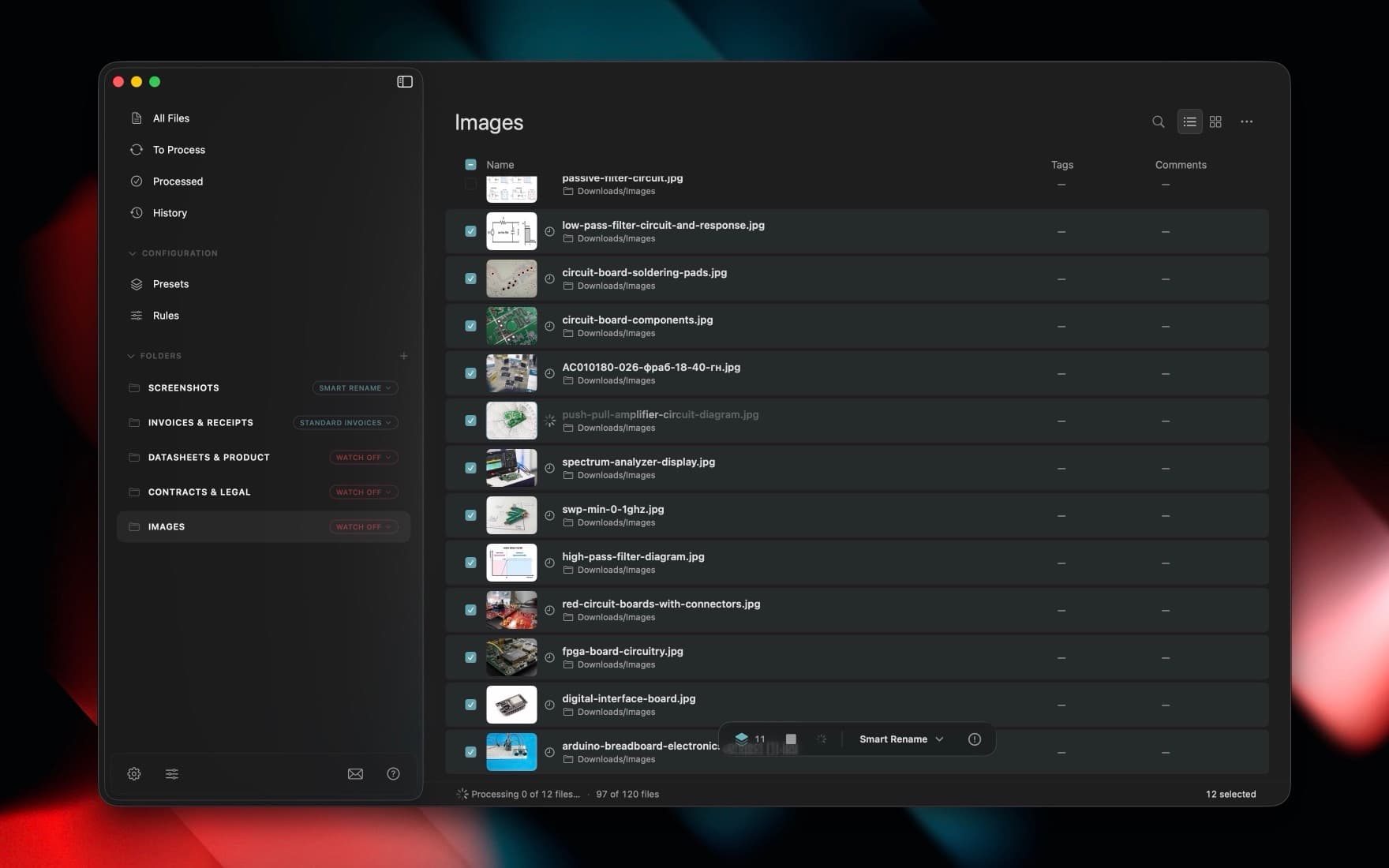Uncheck spectrum-analyzer-display.jpg checkbox
The width and height of the screenshot is (1389, 868).
point(470,468)
